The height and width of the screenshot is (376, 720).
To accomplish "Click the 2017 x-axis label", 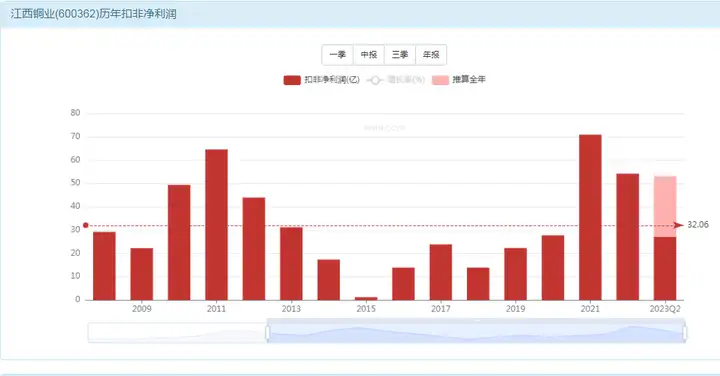I will [441, 309].
